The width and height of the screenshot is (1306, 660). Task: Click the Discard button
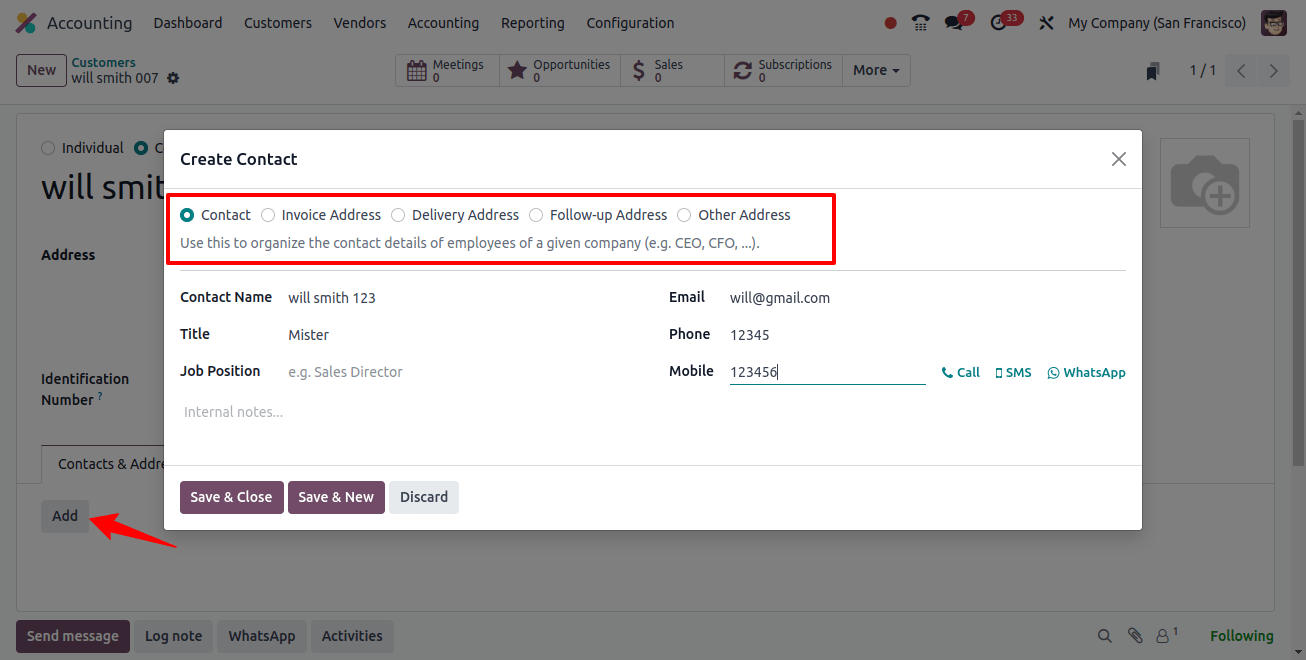click(x=424, y=497)
